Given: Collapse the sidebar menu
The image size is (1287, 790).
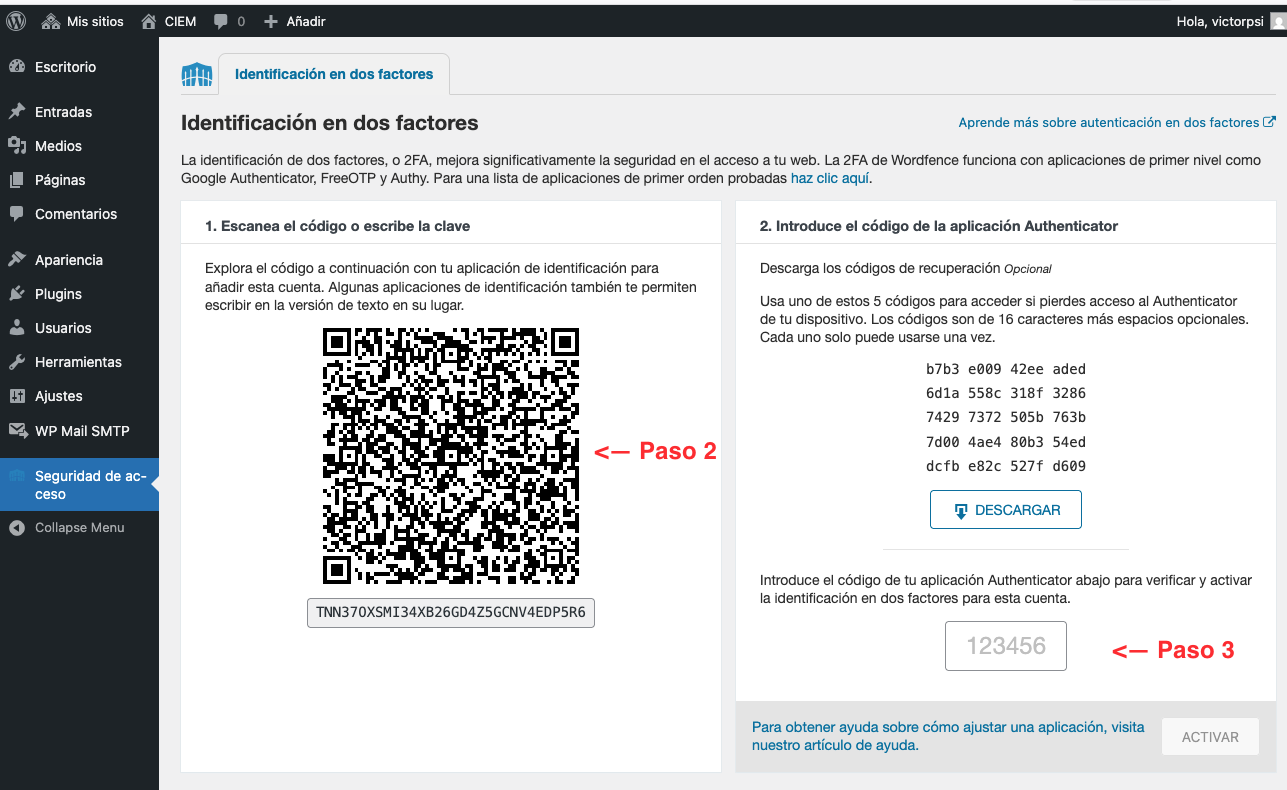Looking at the screenshot, I should [79, 527].
